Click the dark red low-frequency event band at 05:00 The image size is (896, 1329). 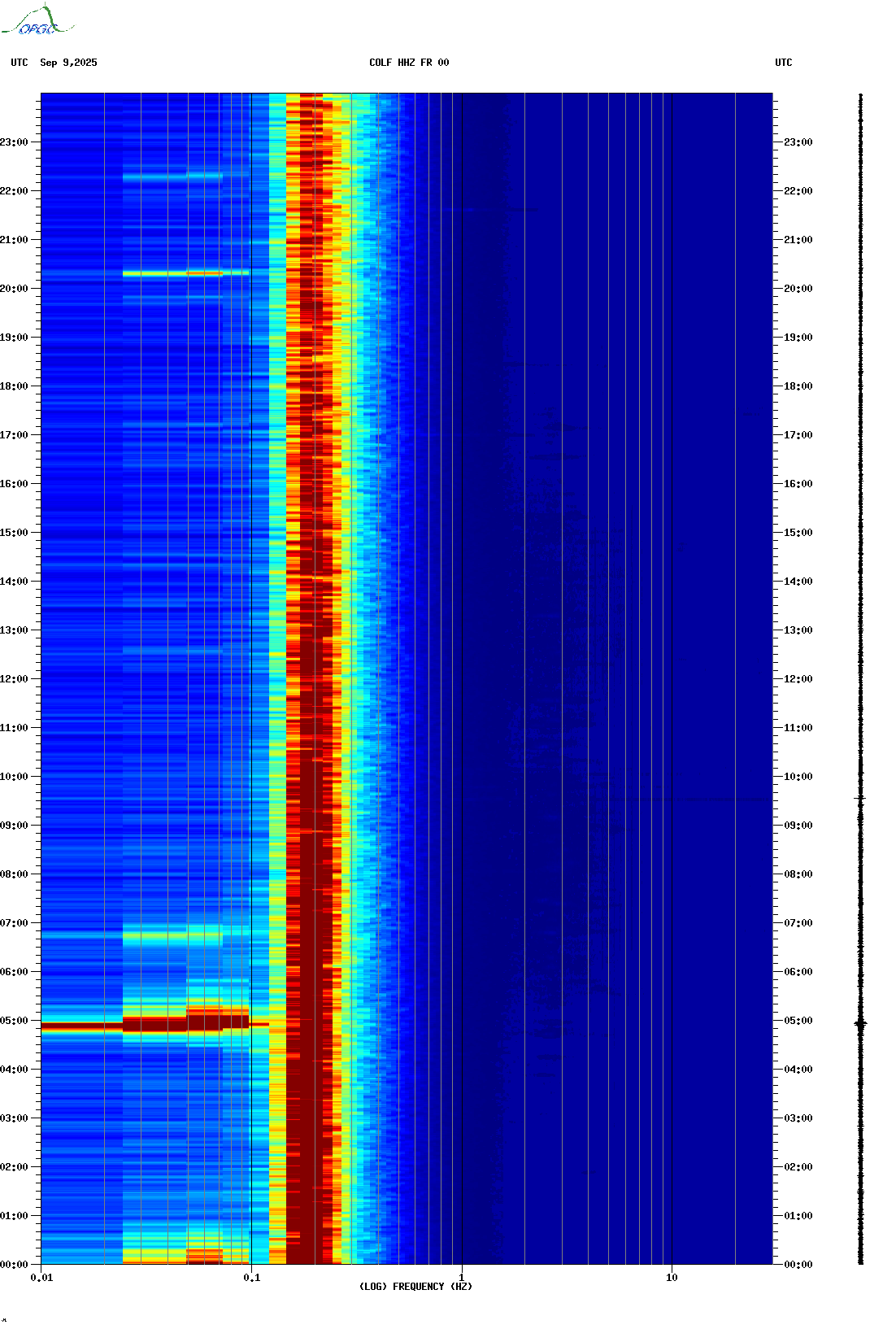(x=154, y=1025)
